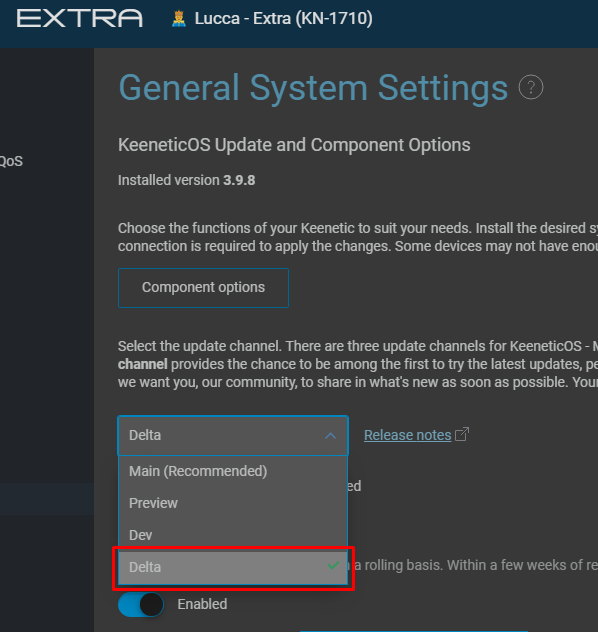
Task: Click the EXTRA logo in the header
Action: (79, 19)
